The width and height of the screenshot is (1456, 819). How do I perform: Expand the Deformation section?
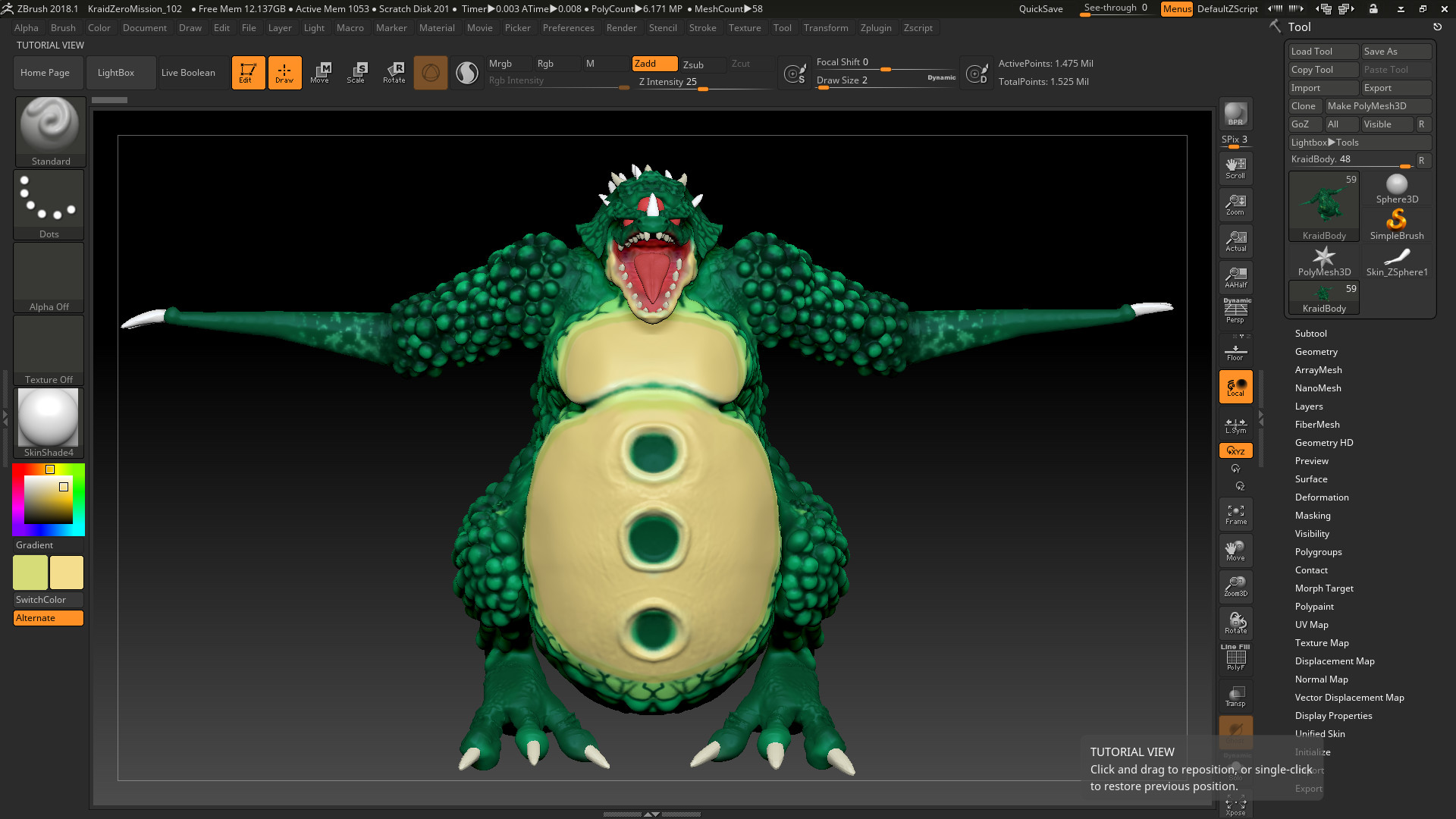(x=1321, y=497)
